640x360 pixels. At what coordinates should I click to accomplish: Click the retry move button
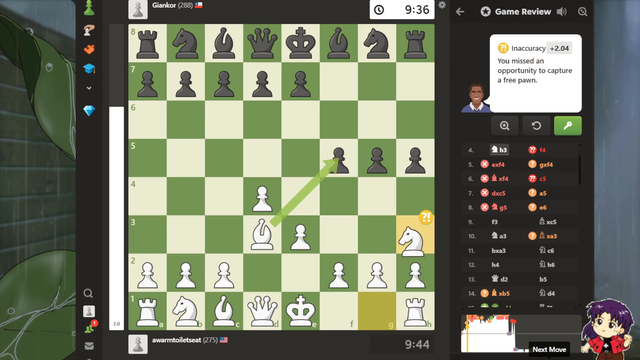pyautogui.click(x=536, y=126)
